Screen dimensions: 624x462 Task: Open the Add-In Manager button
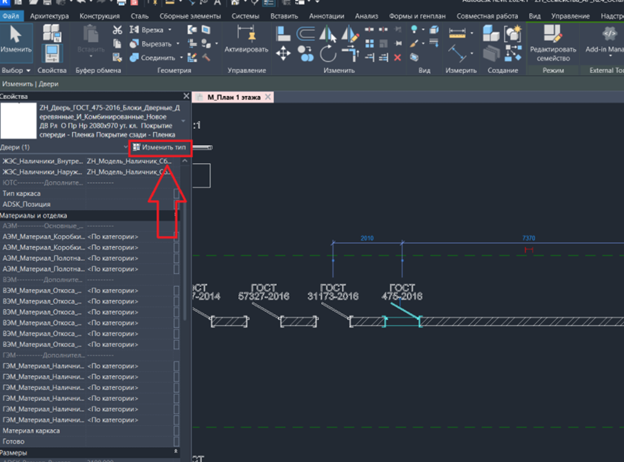point(604,39)
